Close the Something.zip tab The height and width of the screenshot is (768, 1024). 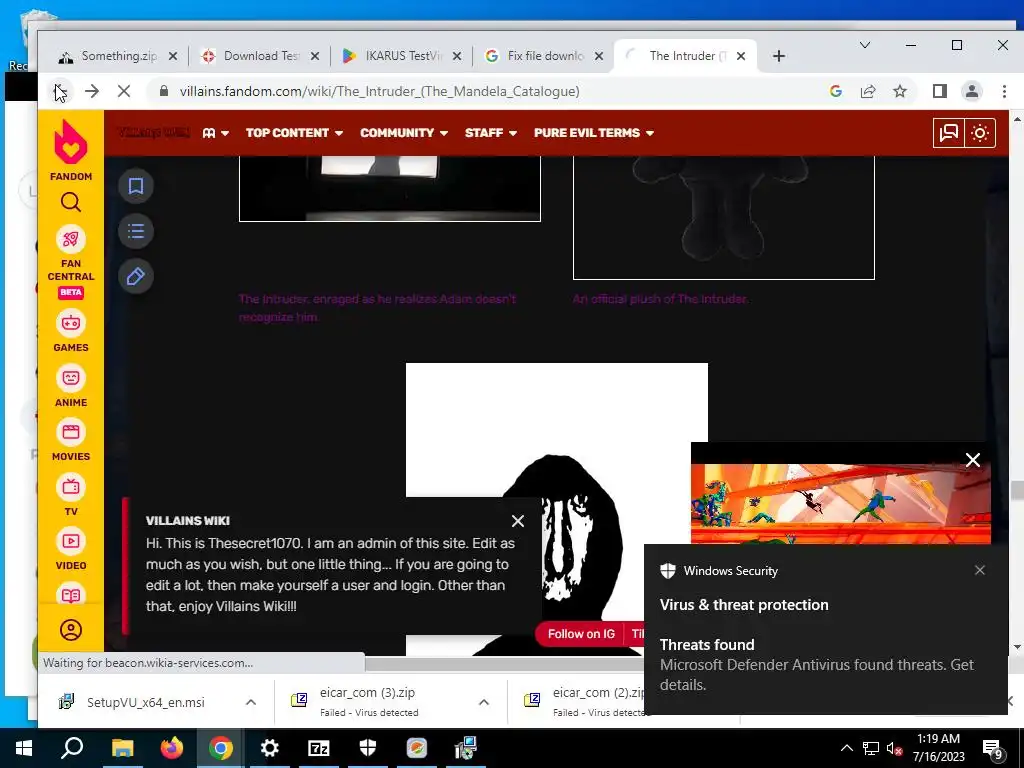click(x=172, y=56)
